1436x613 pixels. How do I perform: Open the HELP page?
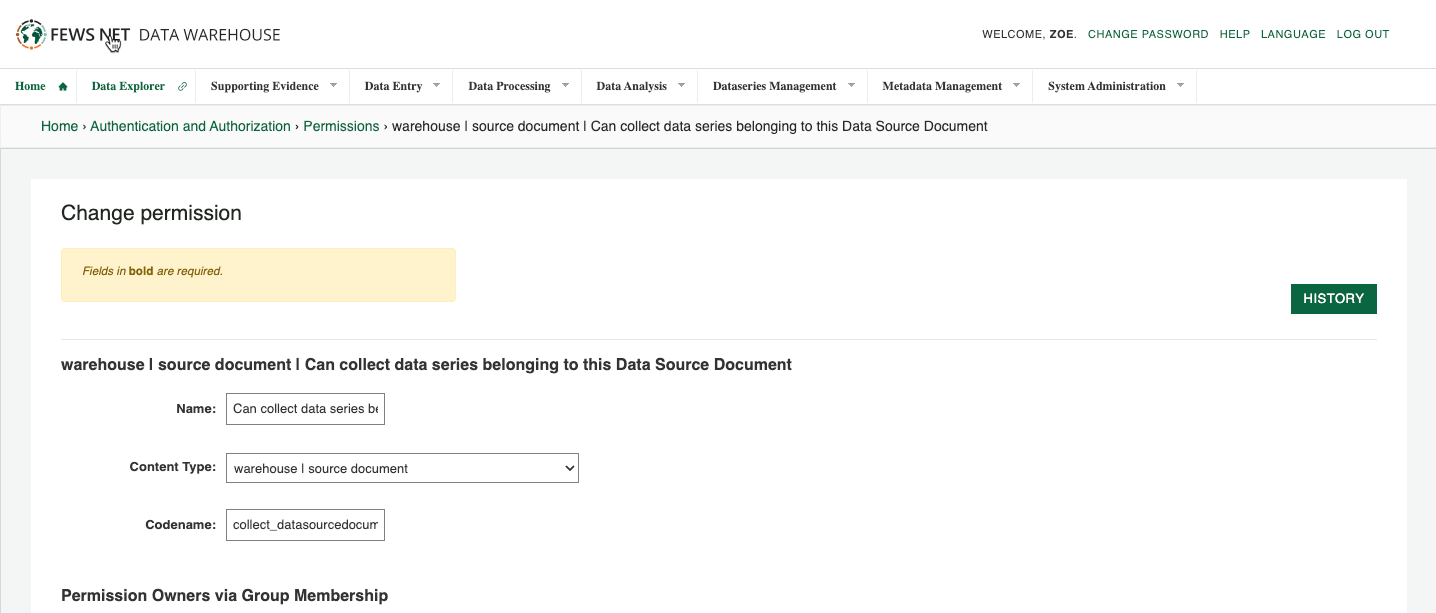1234,33
